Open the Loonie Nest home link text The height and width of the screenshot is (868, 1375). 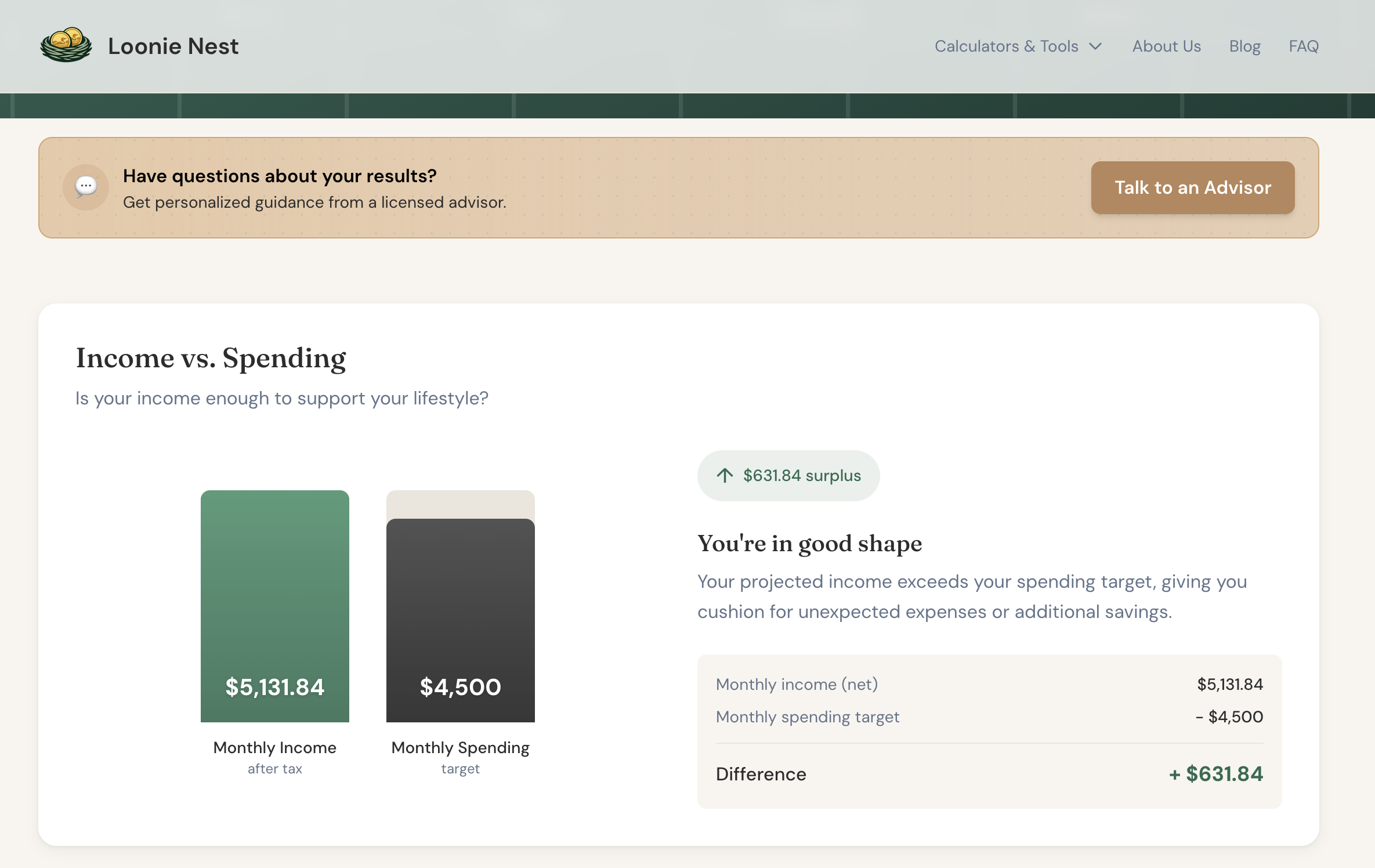(x=173, y=46)
